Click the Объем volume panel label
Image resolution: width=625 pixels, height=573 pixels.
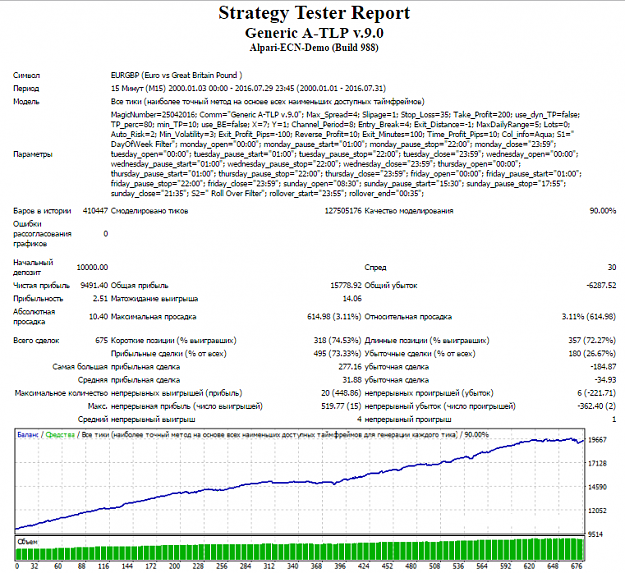pyautogui.click(x=27, y=542)
